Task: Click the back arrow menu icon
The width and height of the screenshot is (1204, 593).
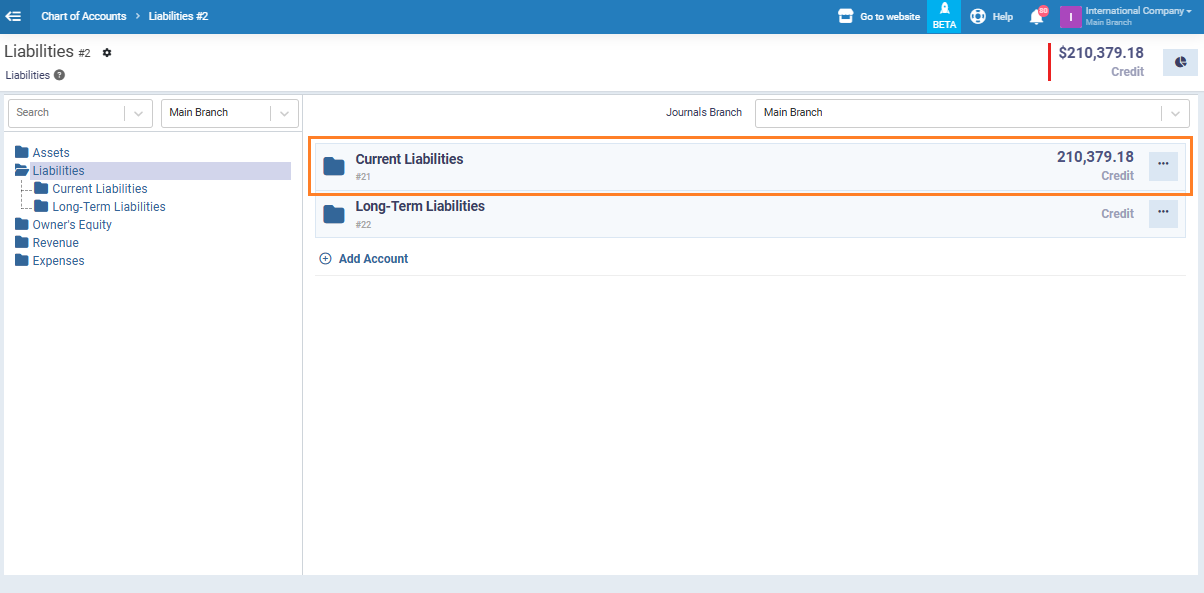Action: coord(14,16)
